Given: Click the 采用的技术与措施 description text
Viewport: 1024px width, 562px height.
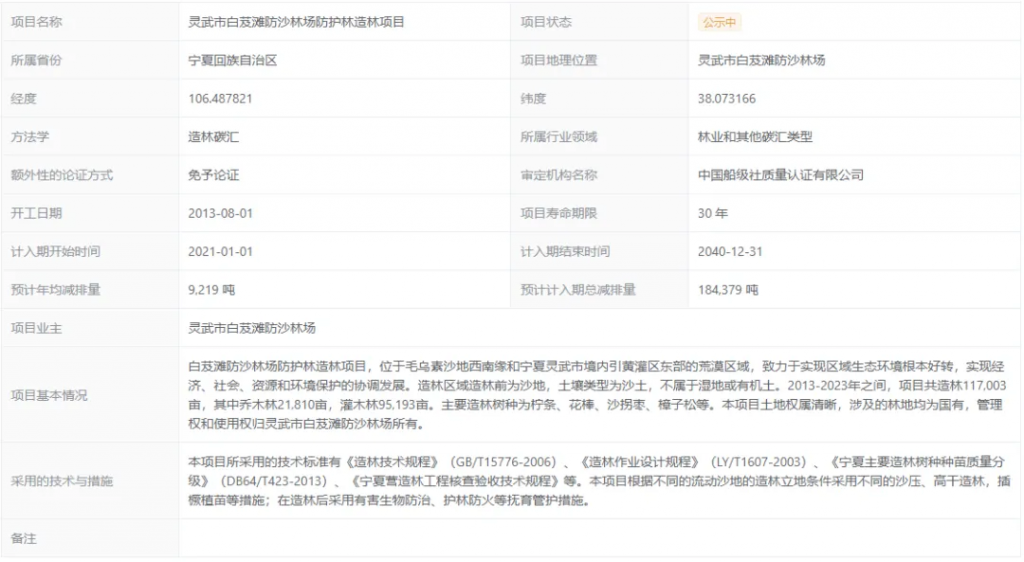Looking at the screenshot, I should (x=597, y=481).
